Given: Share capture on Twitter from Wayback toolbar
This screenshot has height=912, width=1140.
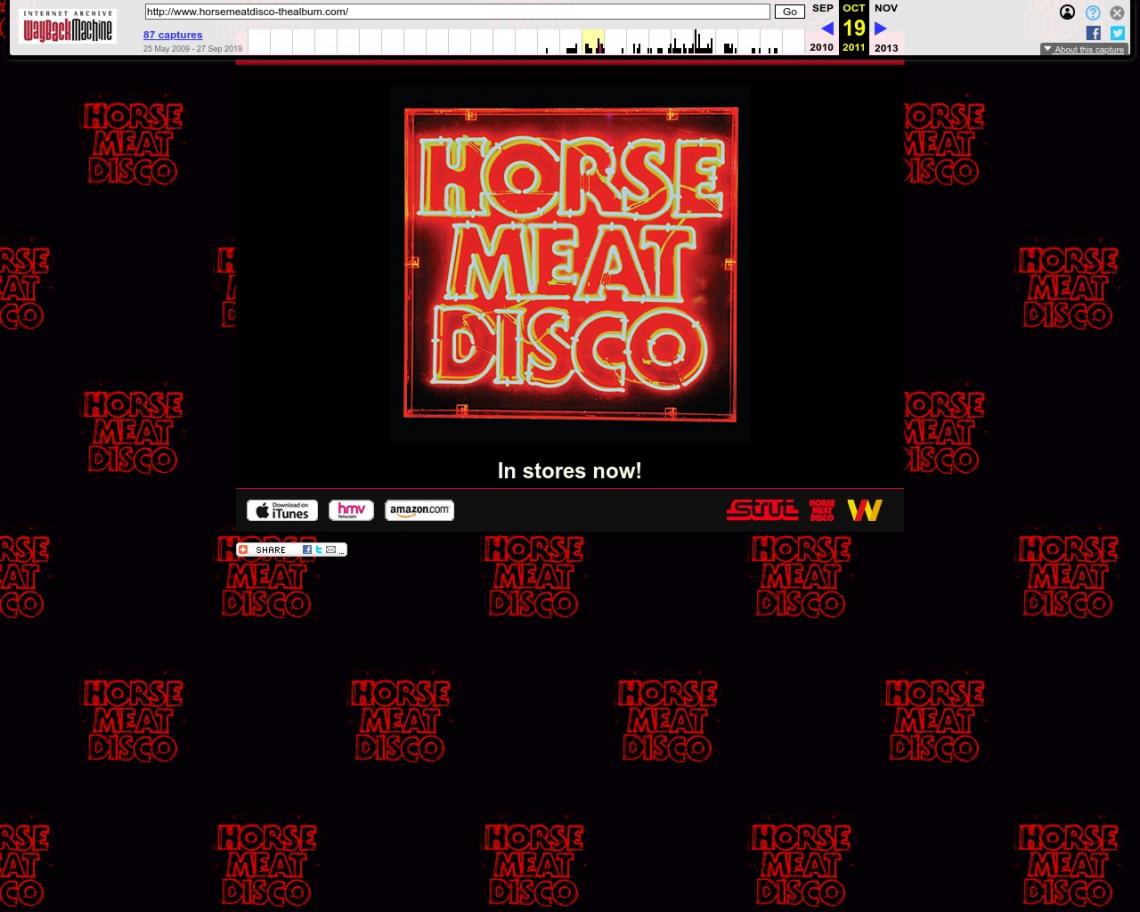Looking at the screenshot, I should tap(1117, 33).
